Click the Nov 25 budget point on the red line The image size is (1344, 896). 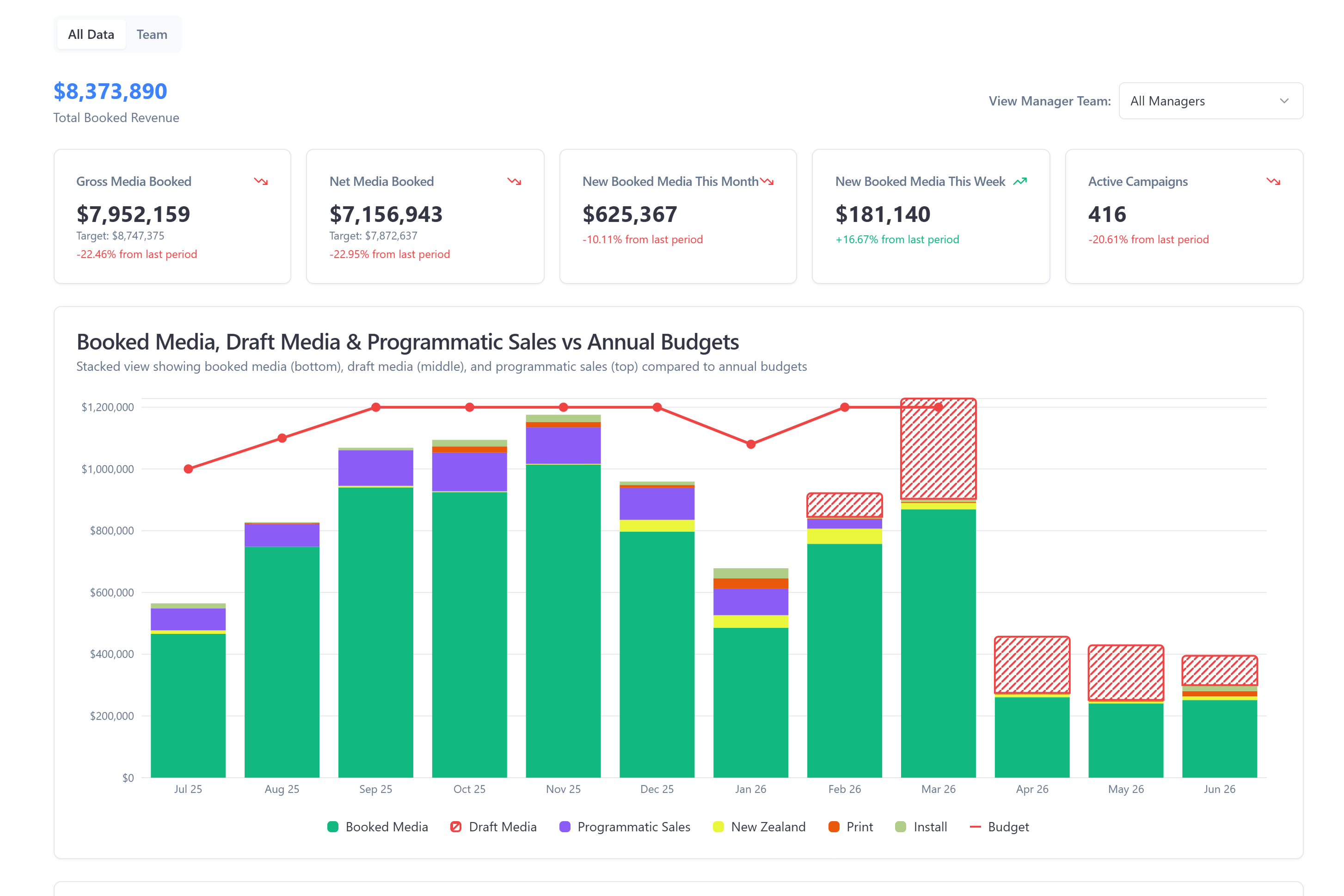[x=563, y=407]
